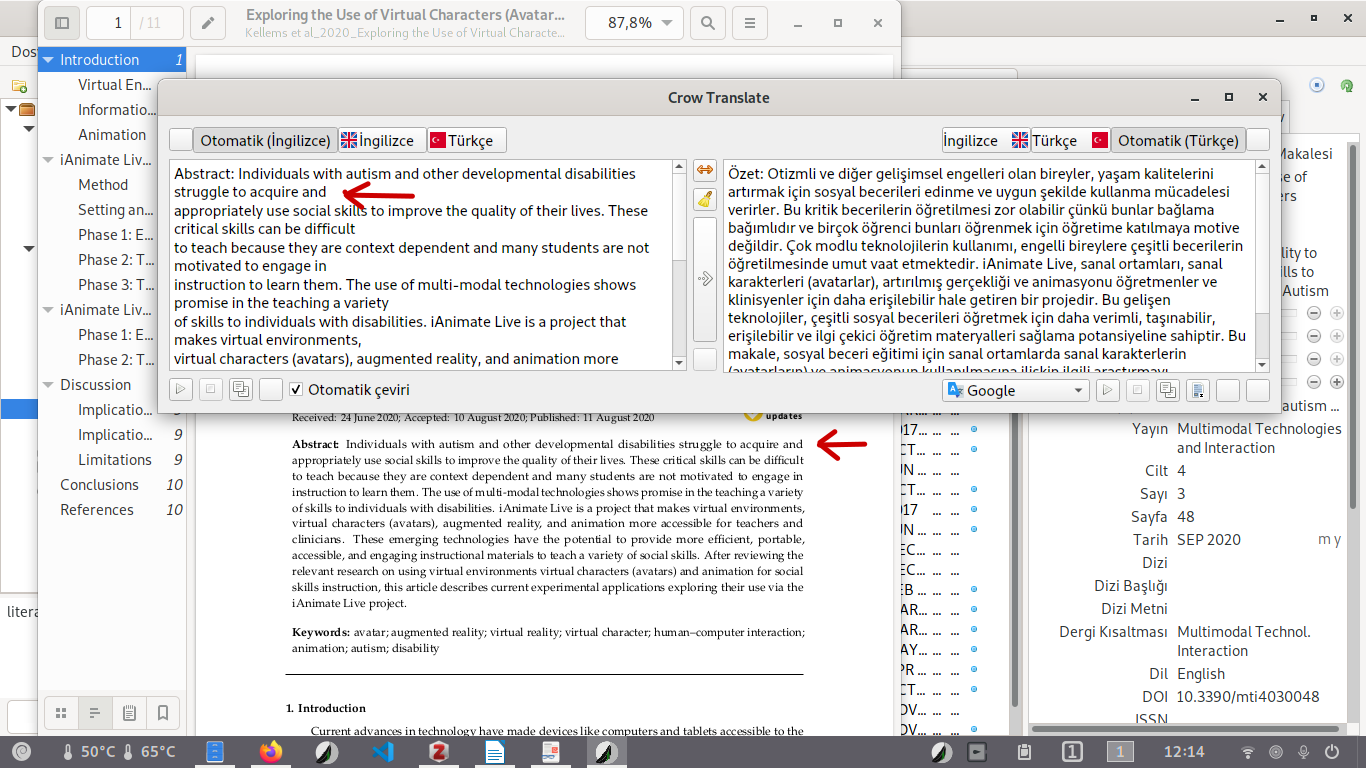Copy all translation data
Image resolution: width=1366 pixels, height=768 pixels.
pos(1198,390)
